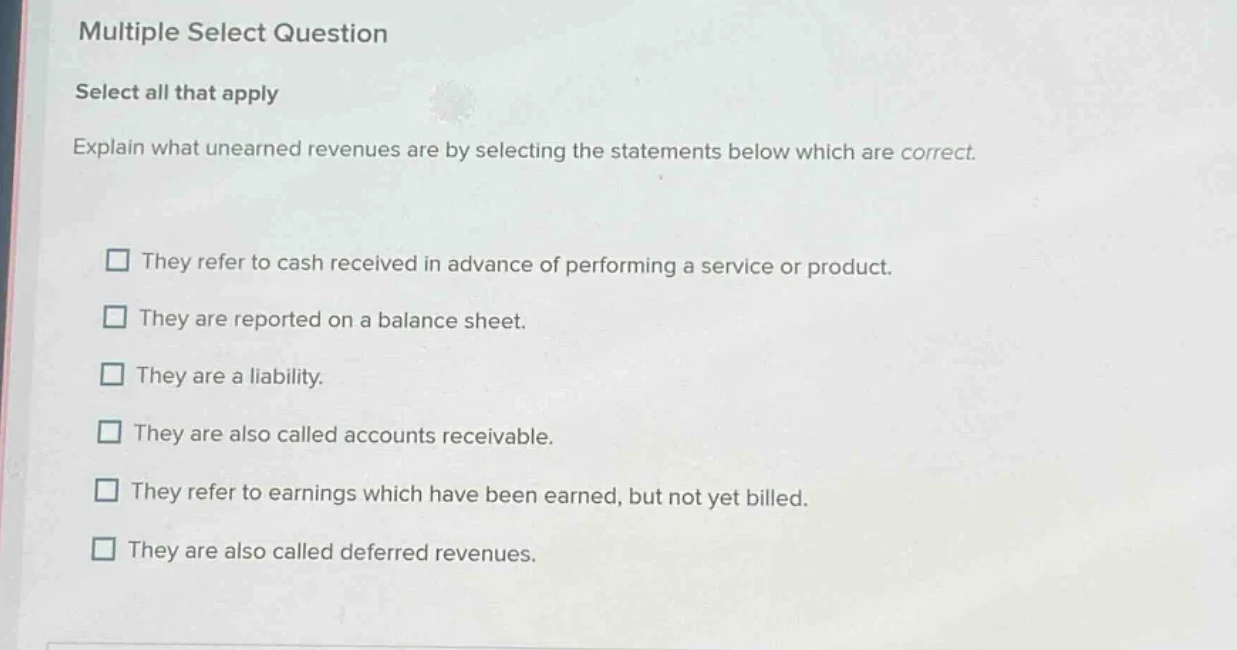The image size is (1237, 650).
Task: Click the deferred revenues statement text
Action: pos(333,550)
